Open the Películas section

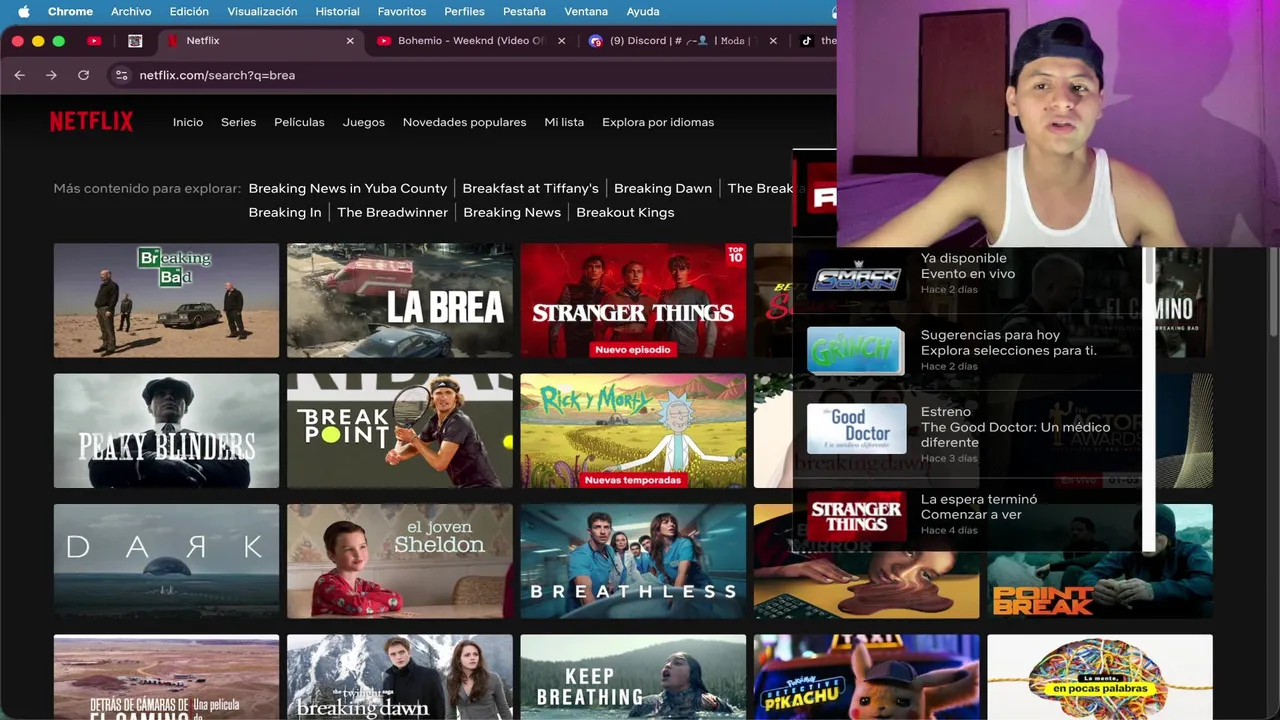299,122
